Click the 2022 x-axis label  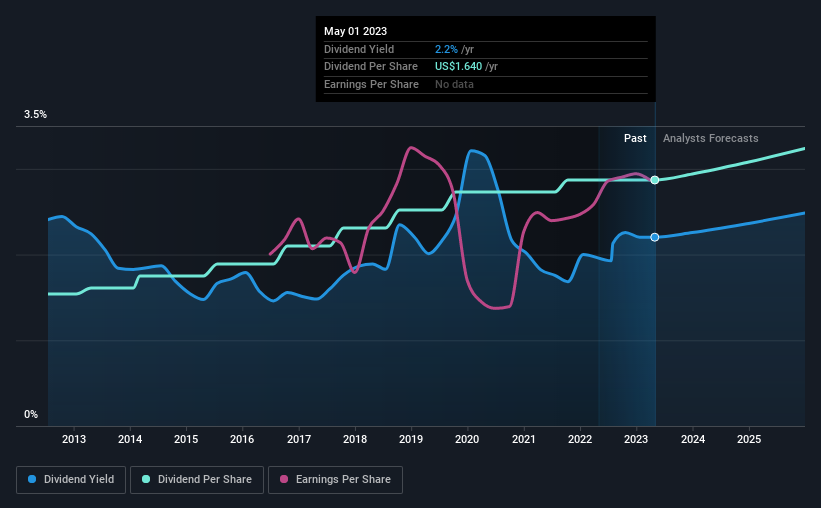click(580, 439)
